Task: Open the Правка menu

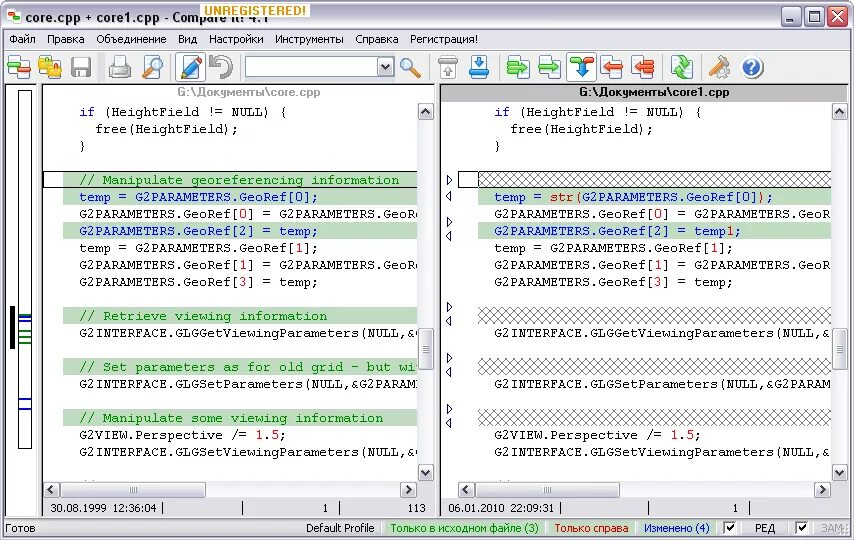Action: pos(66,39)
